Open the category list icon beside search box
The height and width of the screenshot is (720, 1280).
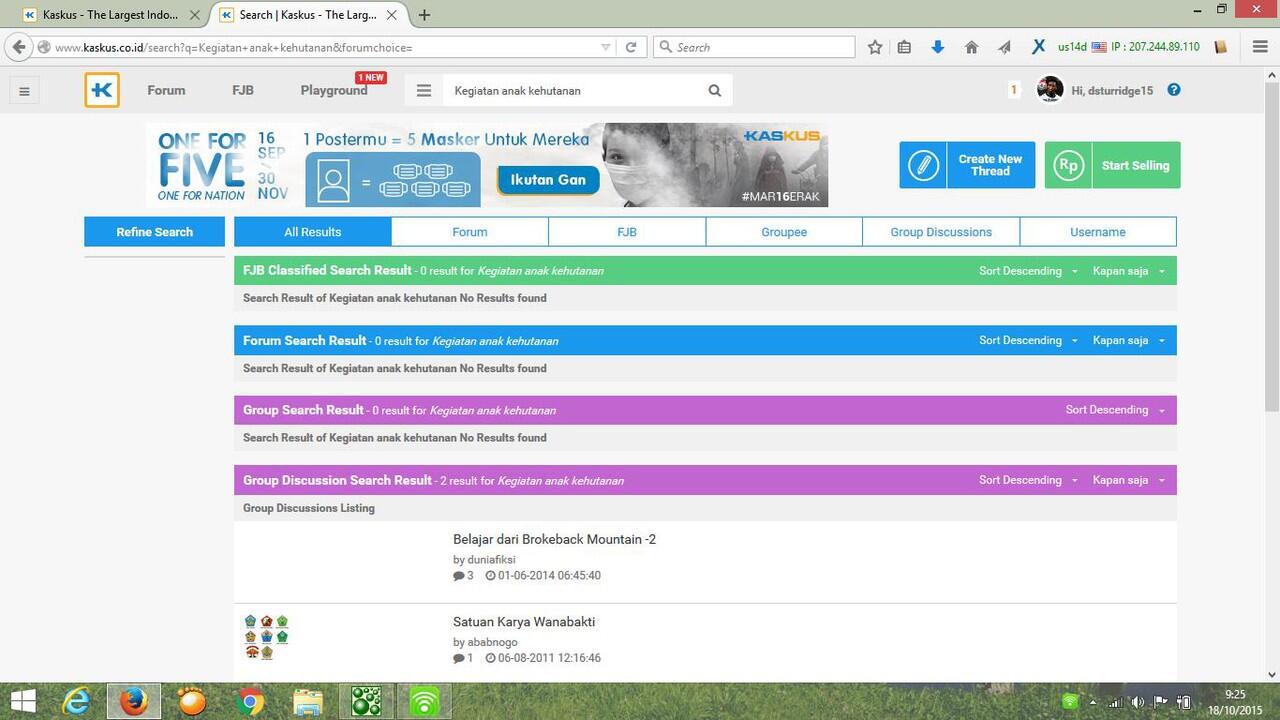coord(424,90)
